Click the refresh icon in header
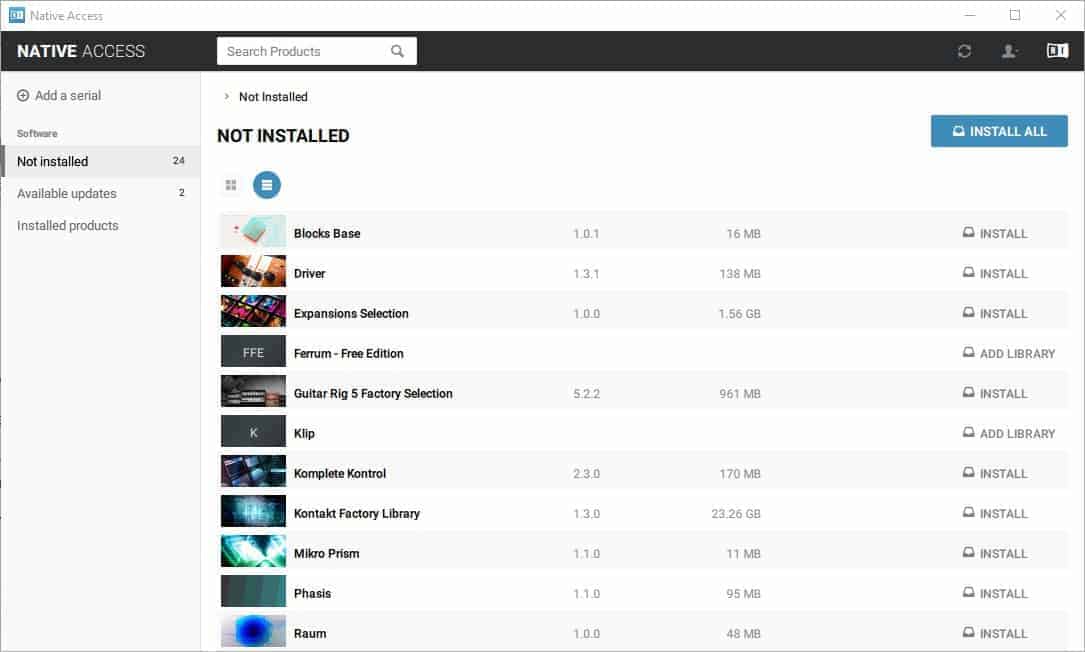This screenshot has width=1085, height=652. coord(964,51)
